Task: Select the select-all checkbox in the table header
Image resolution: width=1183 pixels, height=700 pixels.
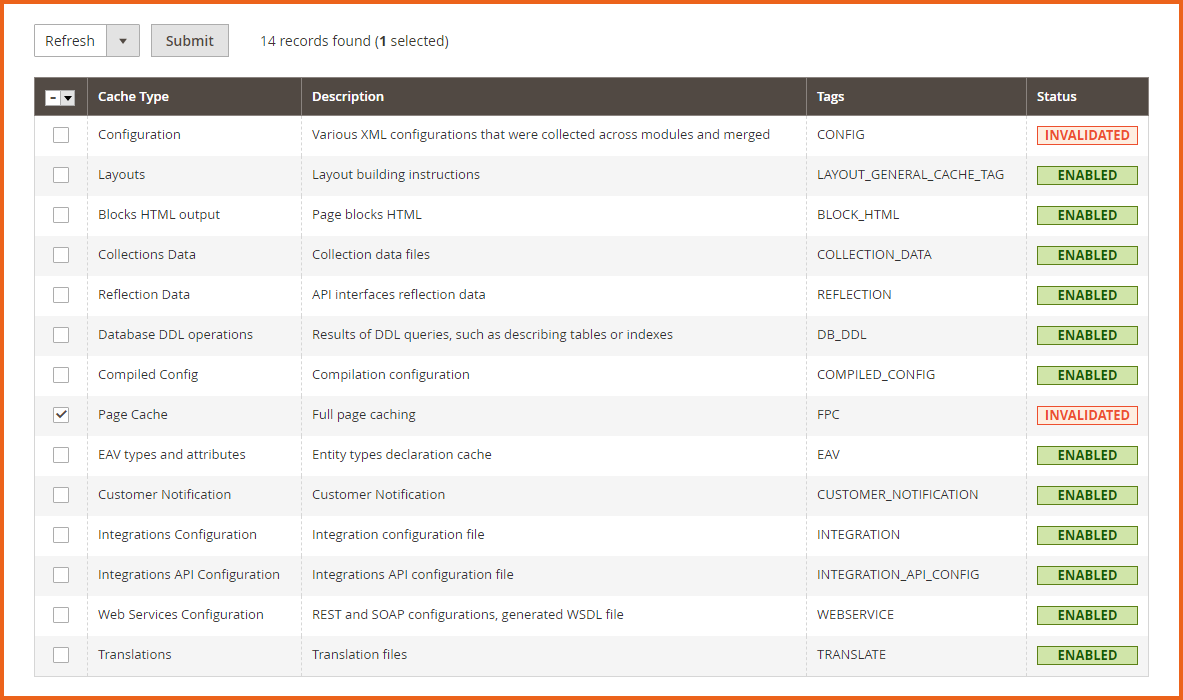Action: tap(53, 97)
